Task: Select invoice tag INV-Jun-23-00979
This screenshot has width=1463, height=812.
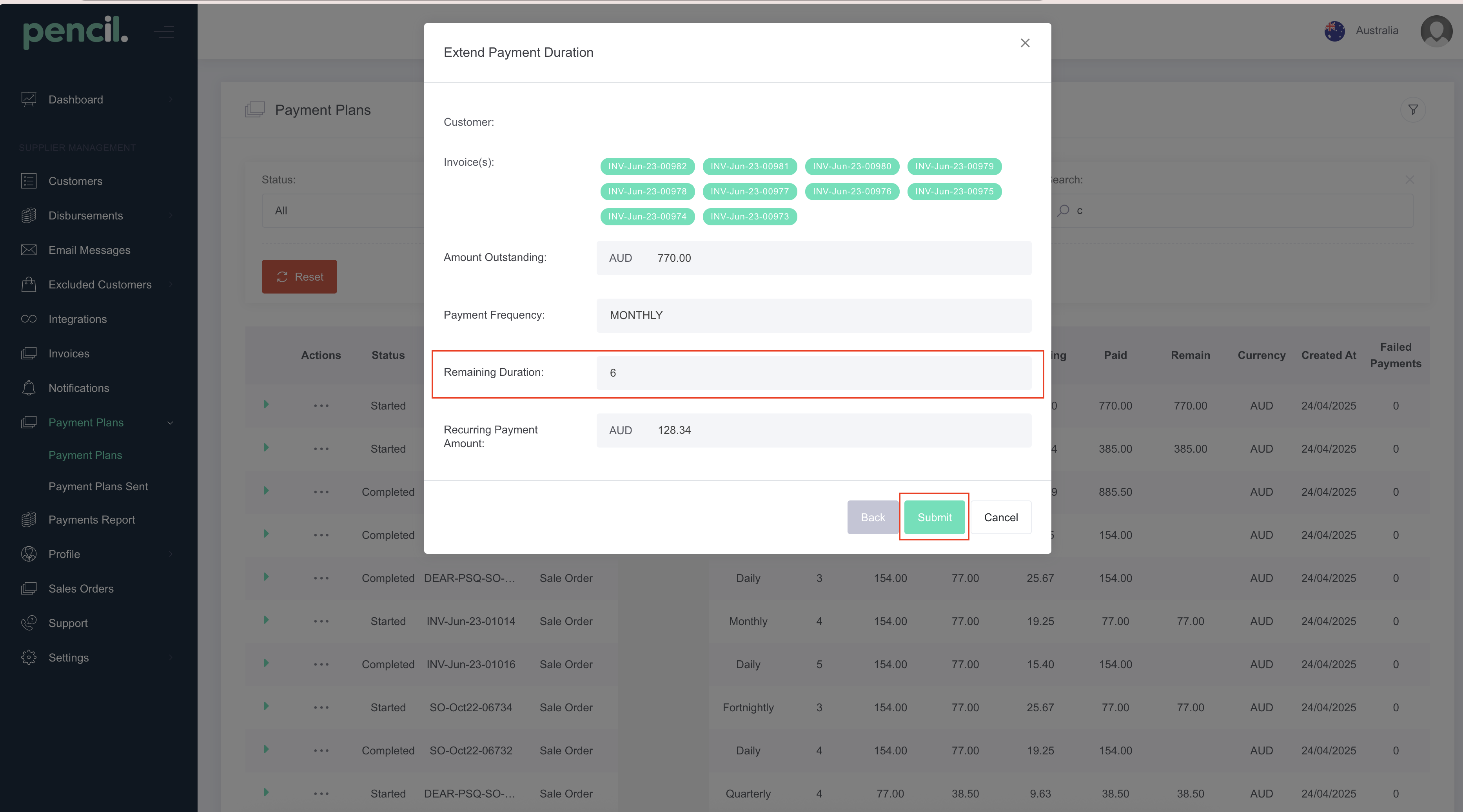Action: [954, 167]
